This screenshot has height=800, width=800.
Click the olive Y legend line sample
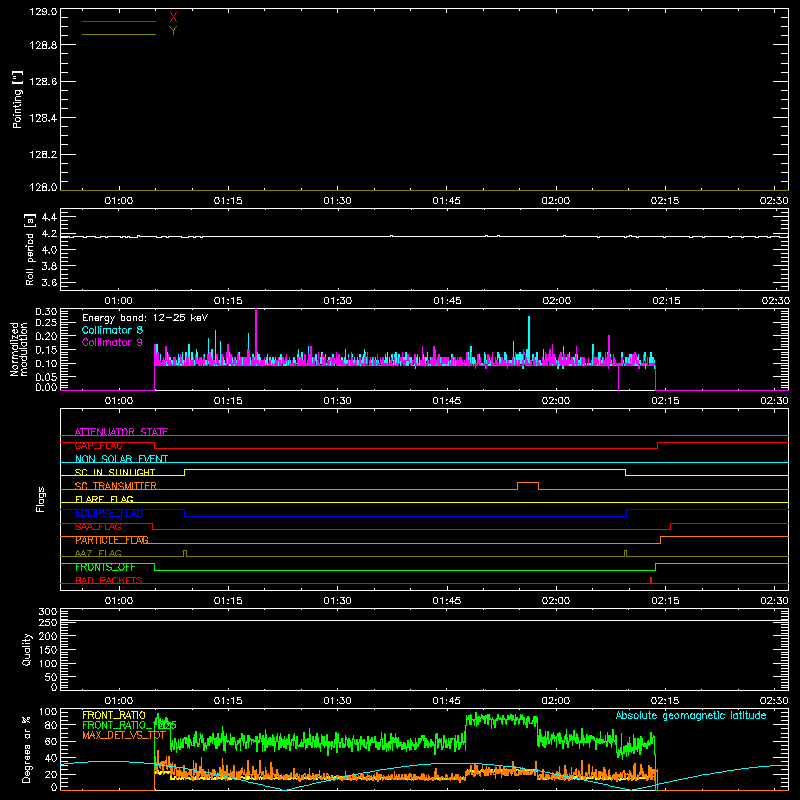click(119, 34)
